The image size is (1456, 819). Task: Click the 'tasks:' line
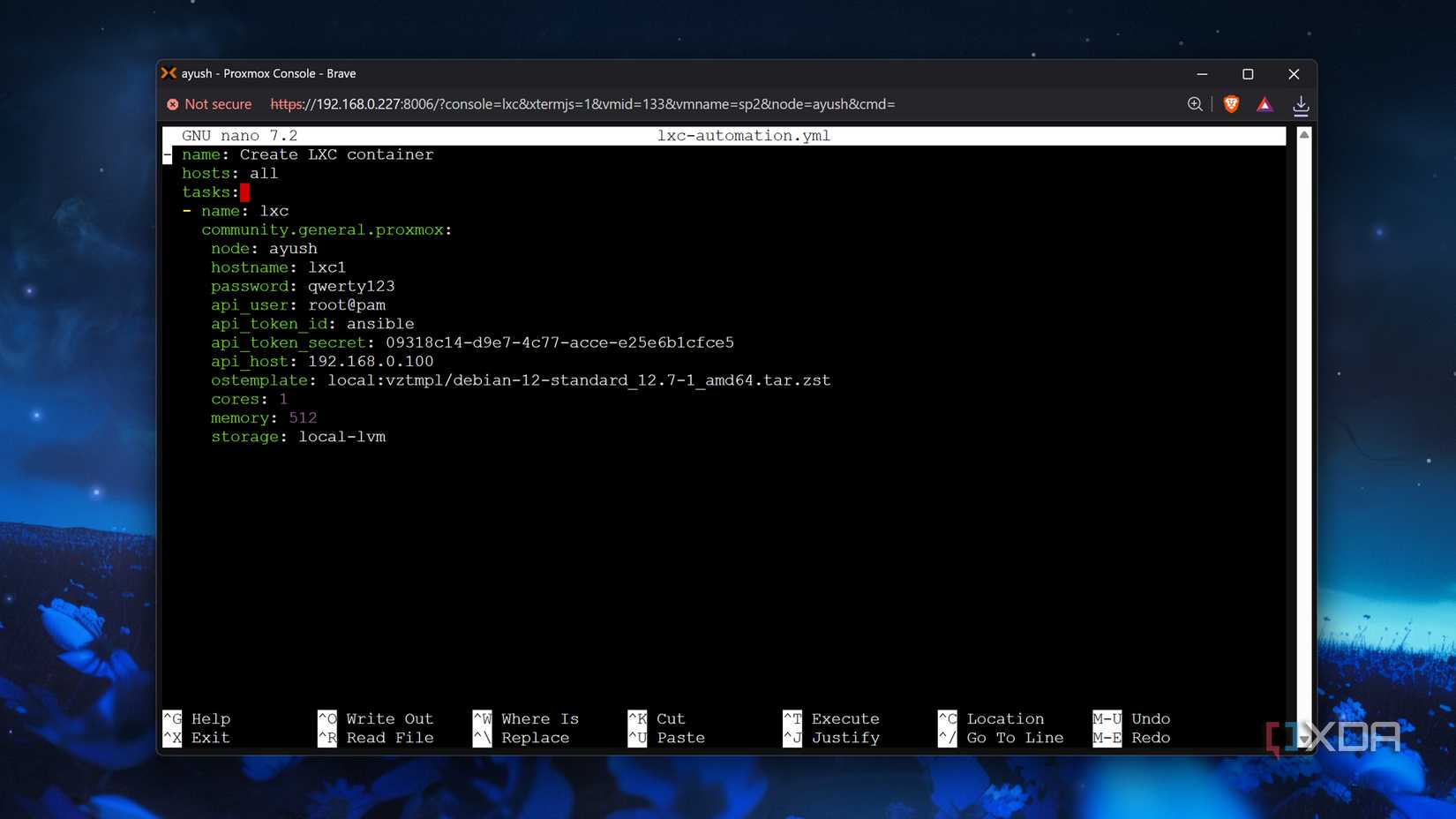211,192
